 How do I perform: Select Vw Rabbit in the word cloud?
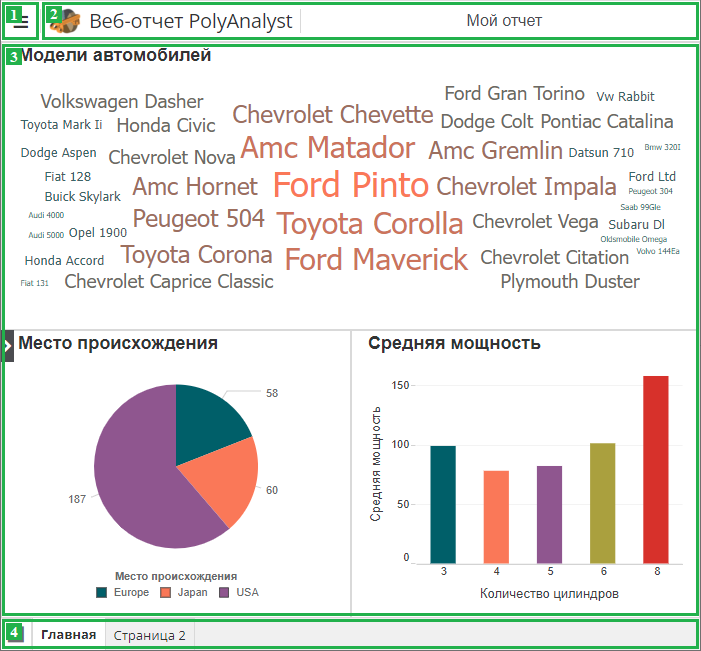coord(625,96)
